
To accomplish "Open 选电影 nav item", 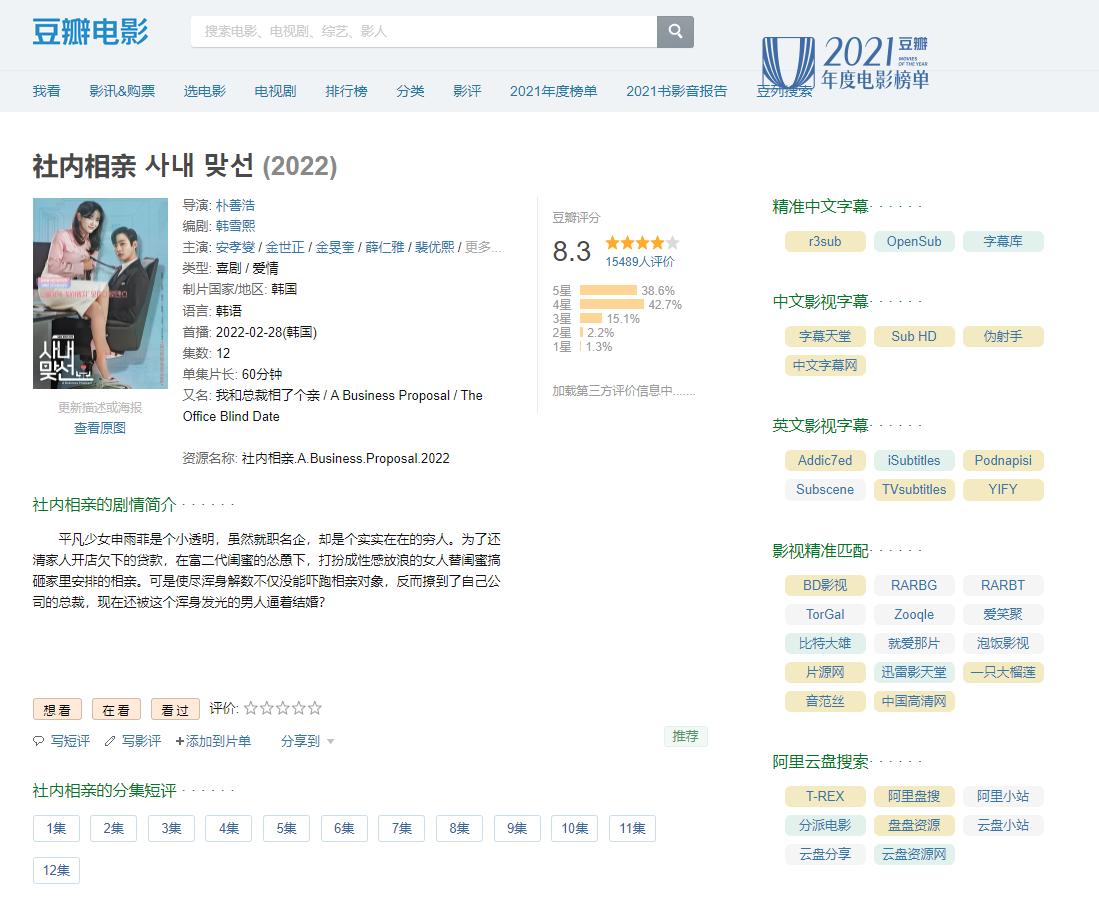I will (x=205, y=91).
